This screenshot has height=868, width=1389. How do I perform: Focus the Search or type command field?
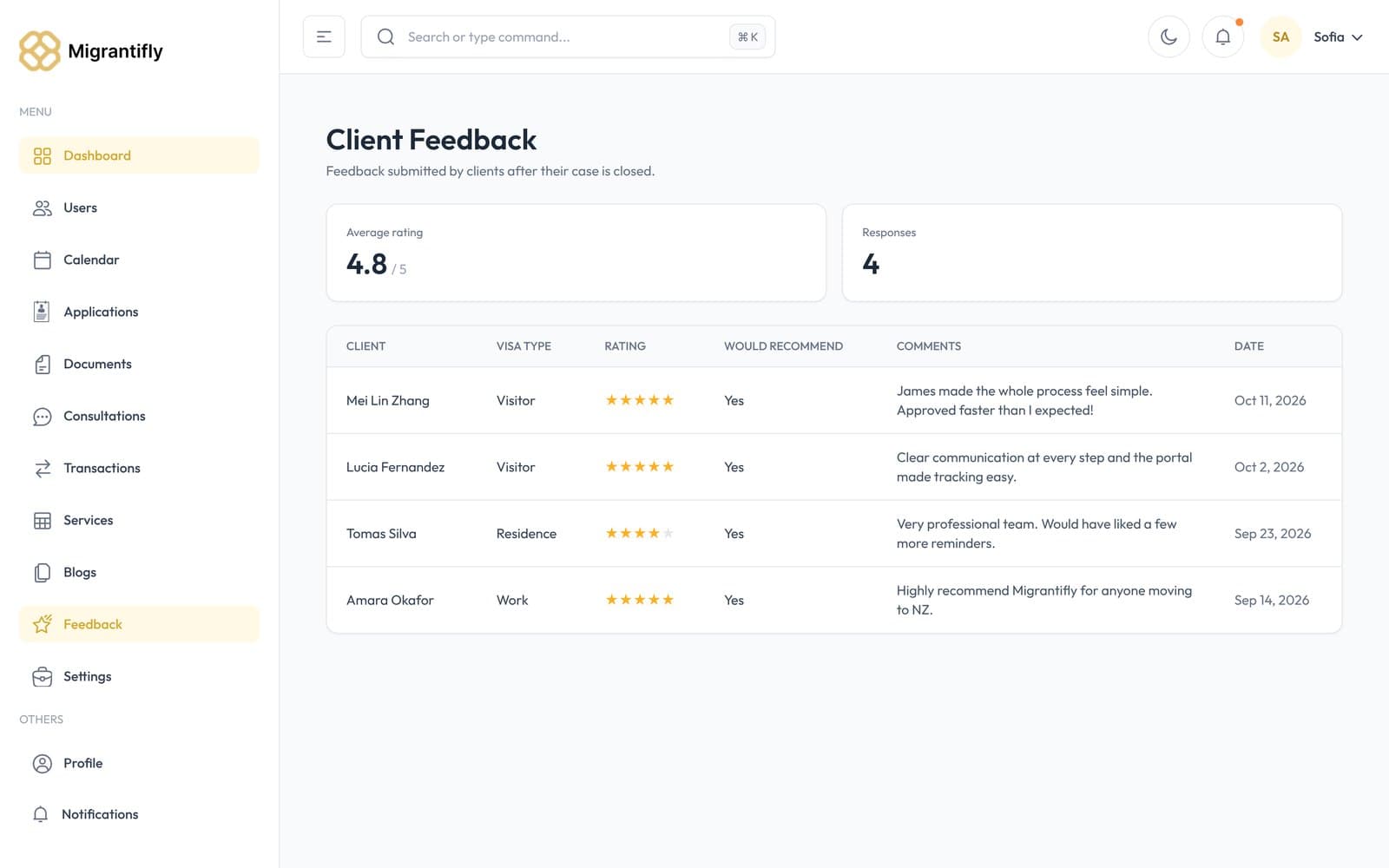(568, 36)
